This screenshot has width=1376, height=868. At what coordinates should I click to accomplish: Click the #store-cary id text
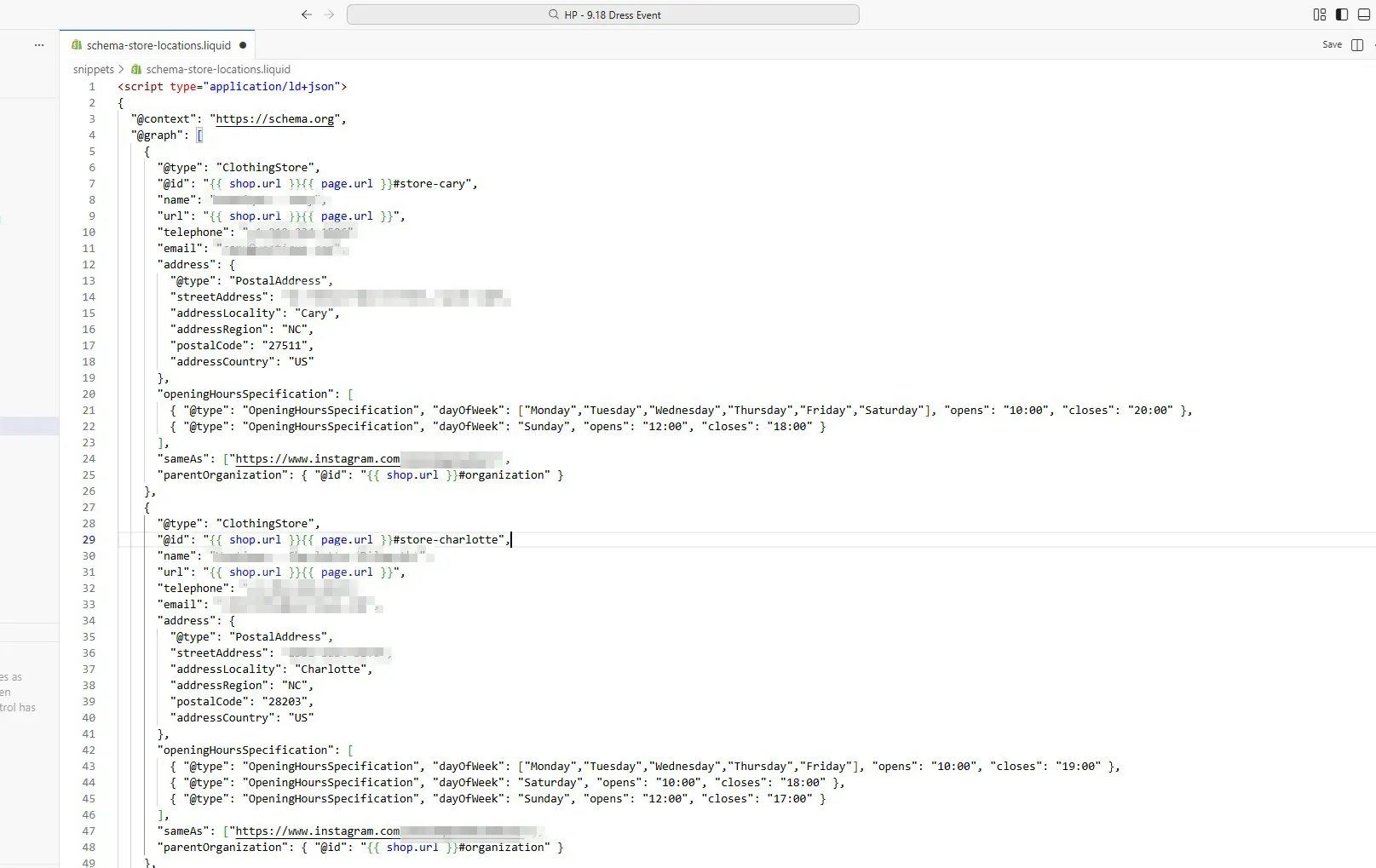click(x=429, y=184)
